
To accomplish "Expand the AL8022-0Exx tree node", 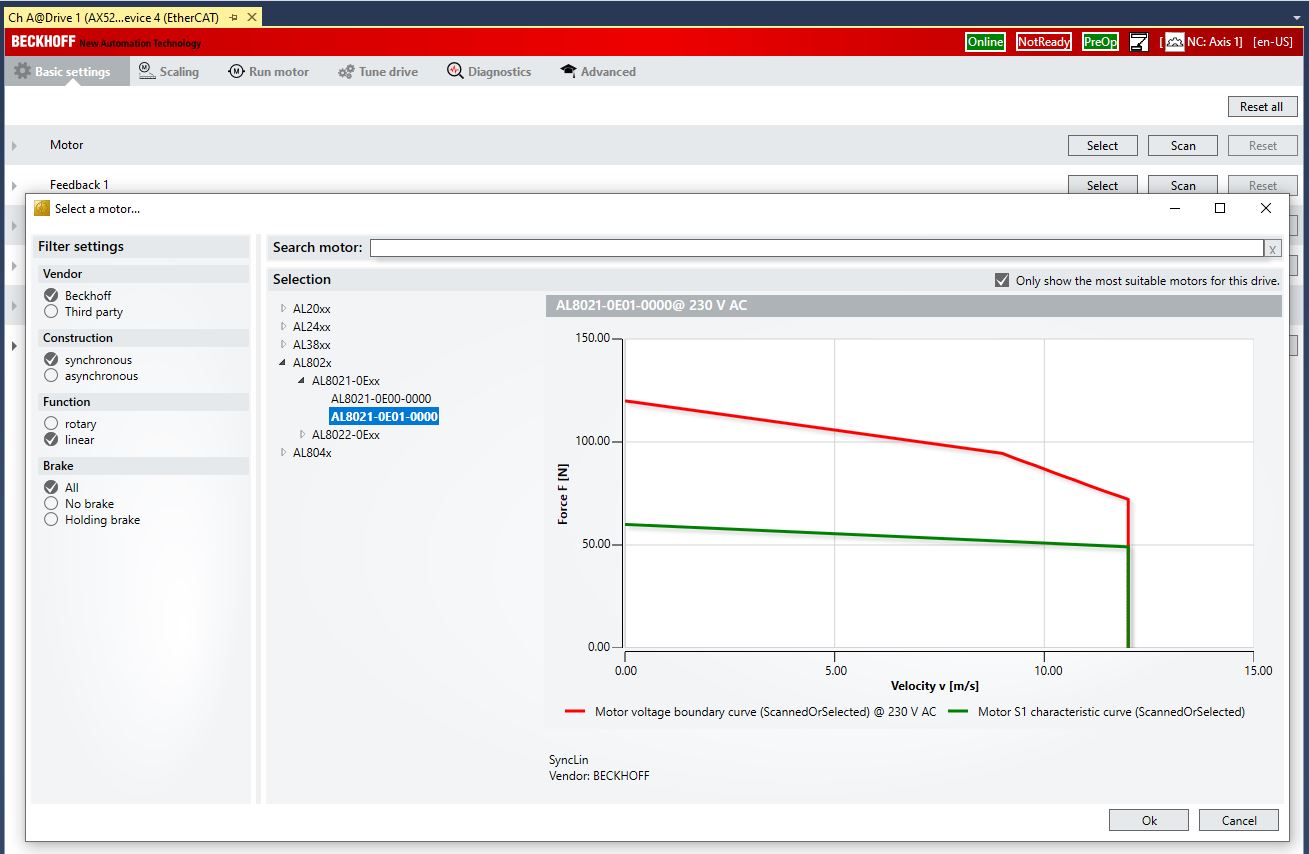I will click(302, 435).
